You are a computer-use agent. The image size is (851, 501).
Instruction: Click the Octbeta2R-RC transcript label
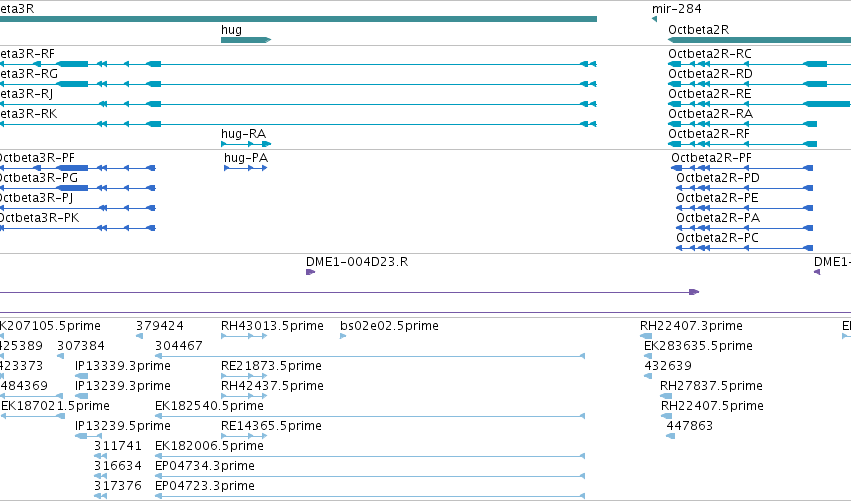point(710,54)
